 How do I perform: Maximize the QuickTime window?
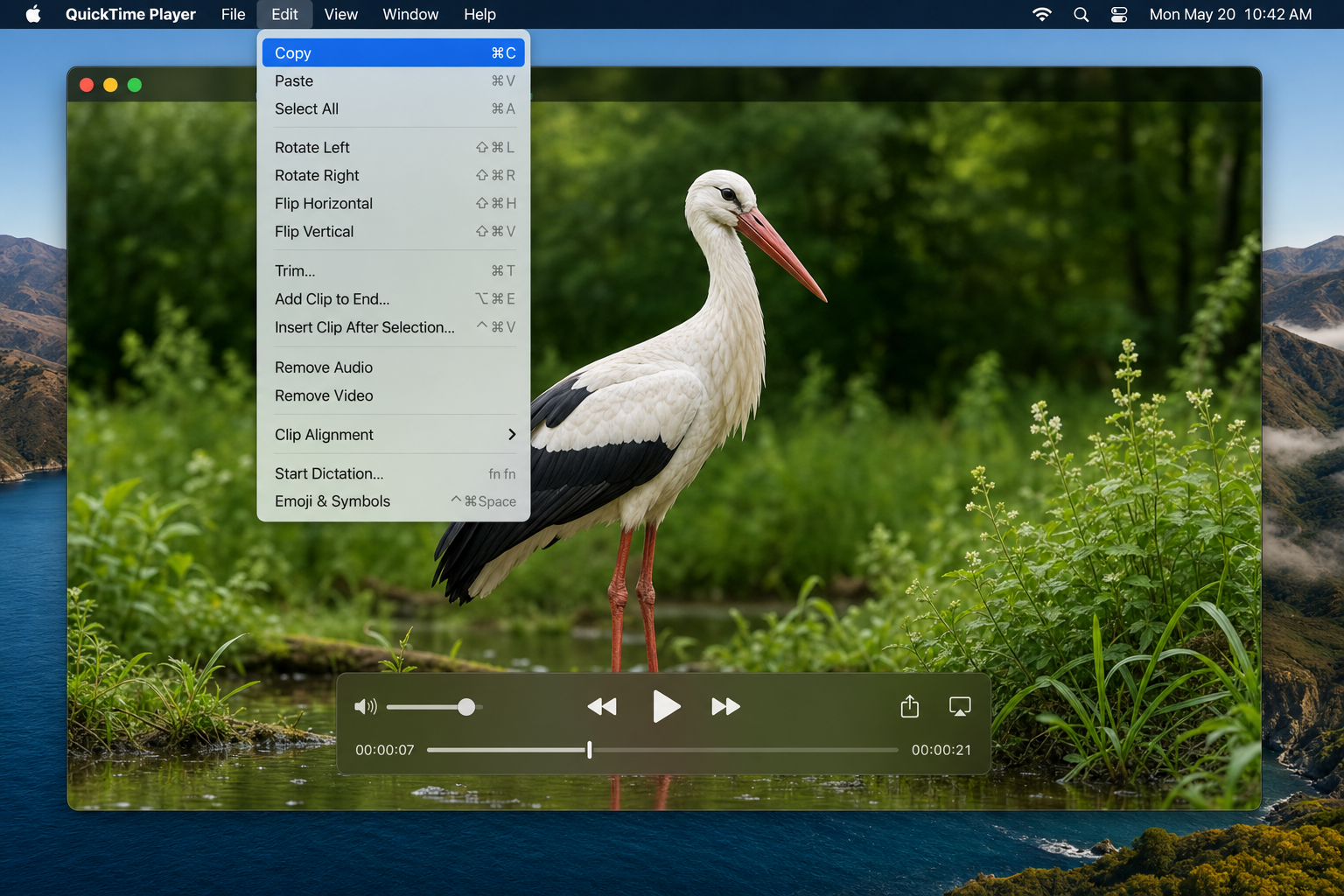tap(134, 85)
